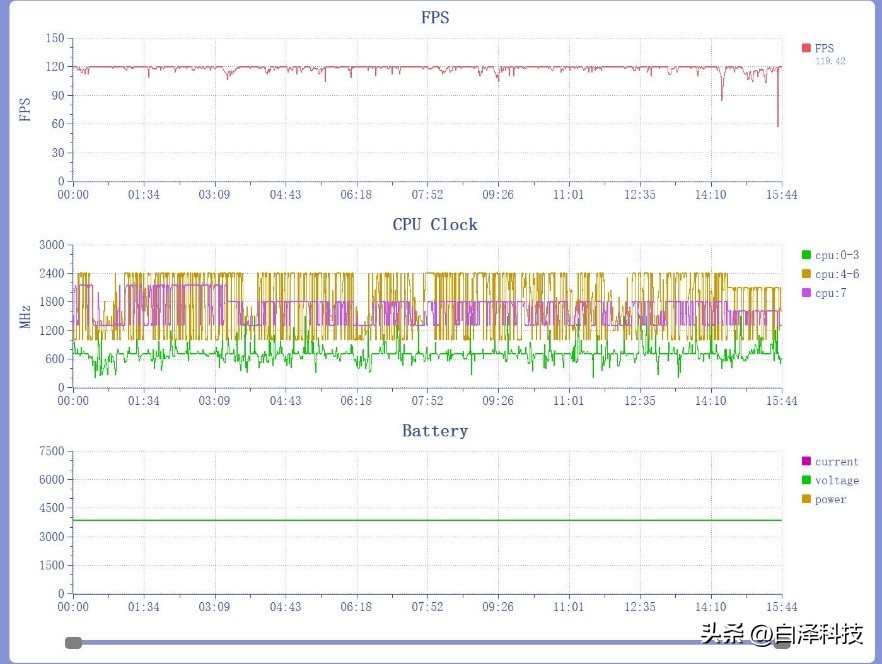
Task: Click the voltage legend label
Action: click(x=837, y=481)
